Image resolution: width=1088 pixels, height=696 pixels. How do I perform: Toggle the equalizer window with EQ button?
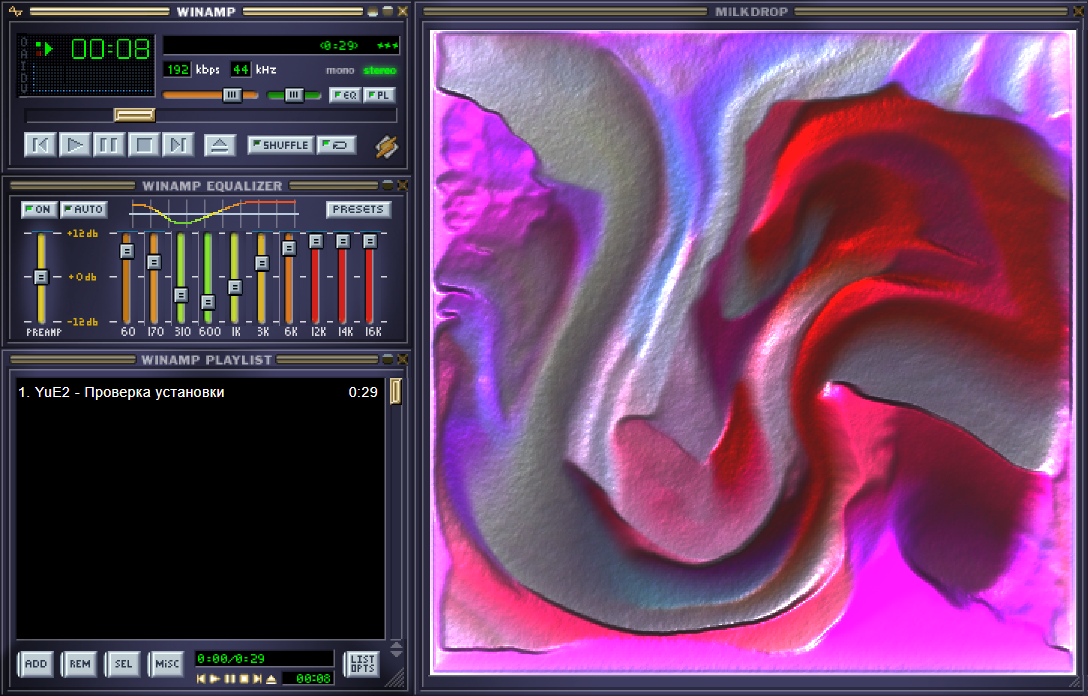(345, 95)
